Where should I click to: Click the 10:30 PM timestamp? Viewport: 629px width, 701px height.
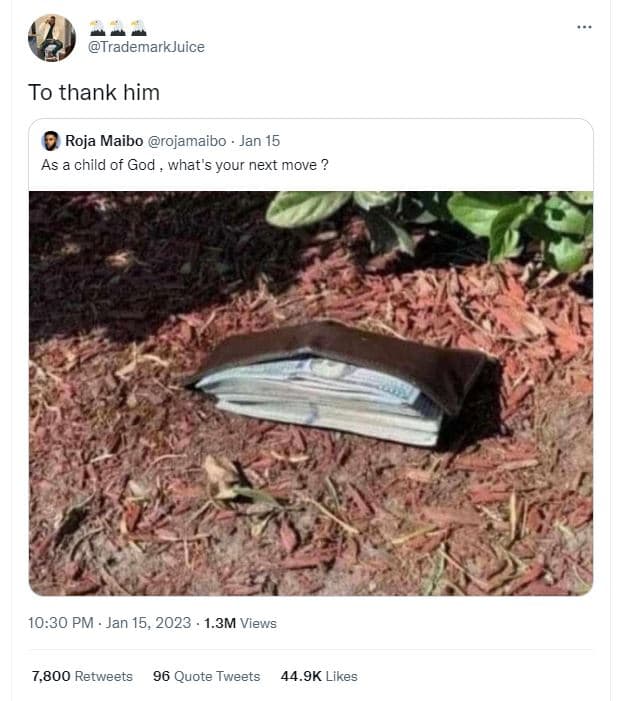pyautogui.click(x=62, y=623)
